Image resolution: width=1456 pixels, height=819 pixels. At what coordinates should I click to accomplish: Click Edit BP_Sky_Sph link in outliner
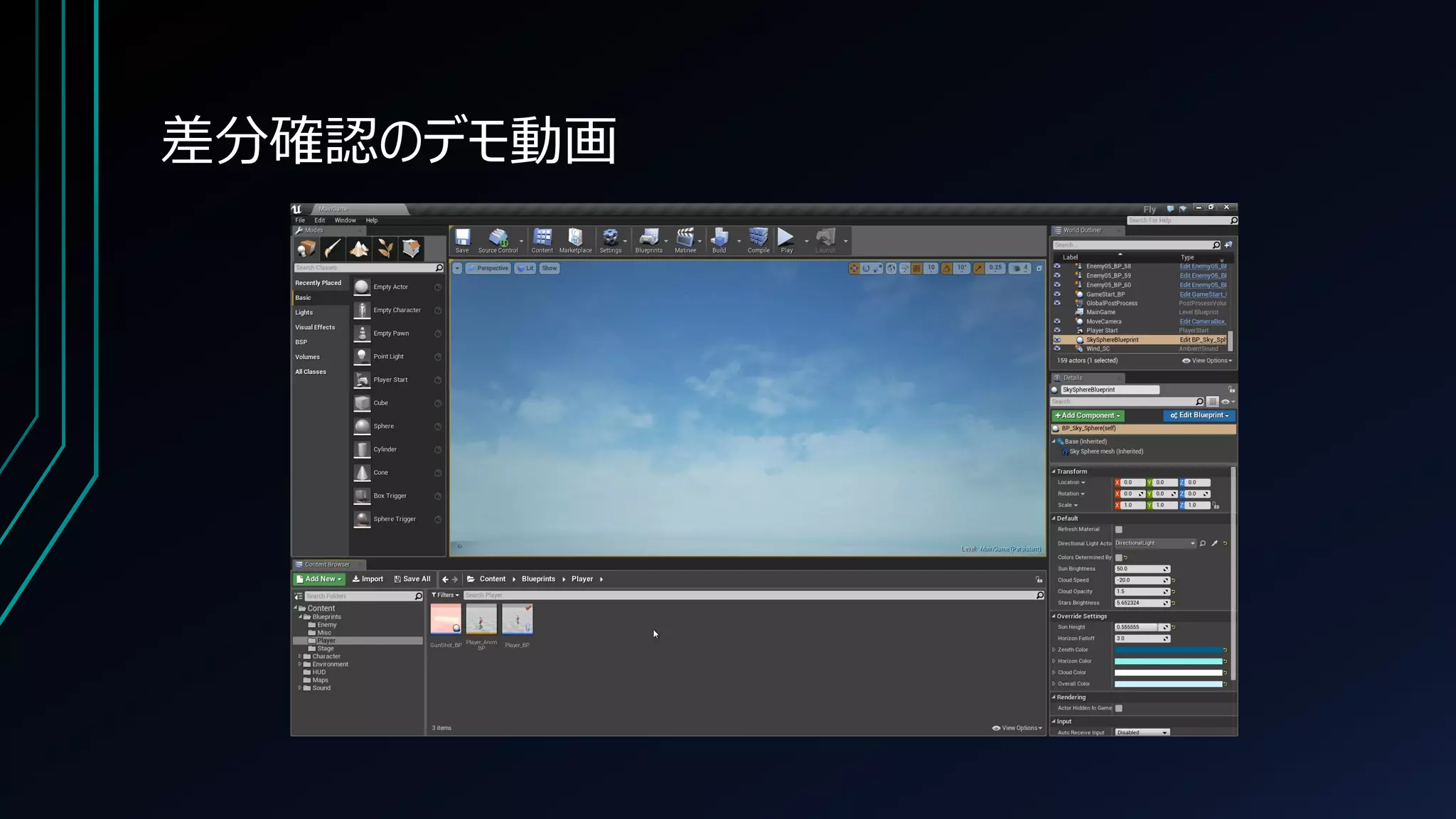point(1203,340)
